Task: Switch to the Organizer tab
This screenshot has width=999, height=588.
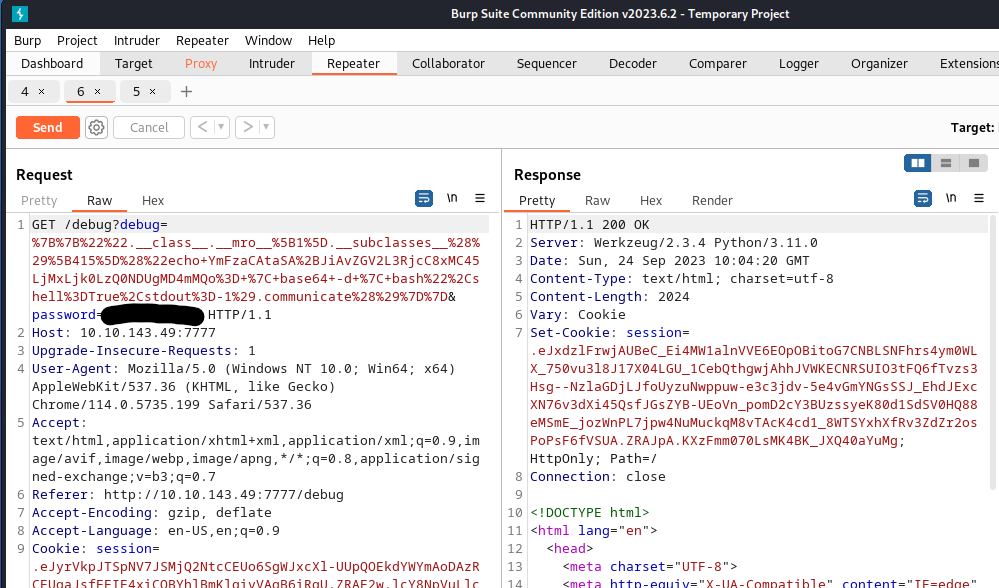Action: 879,64
